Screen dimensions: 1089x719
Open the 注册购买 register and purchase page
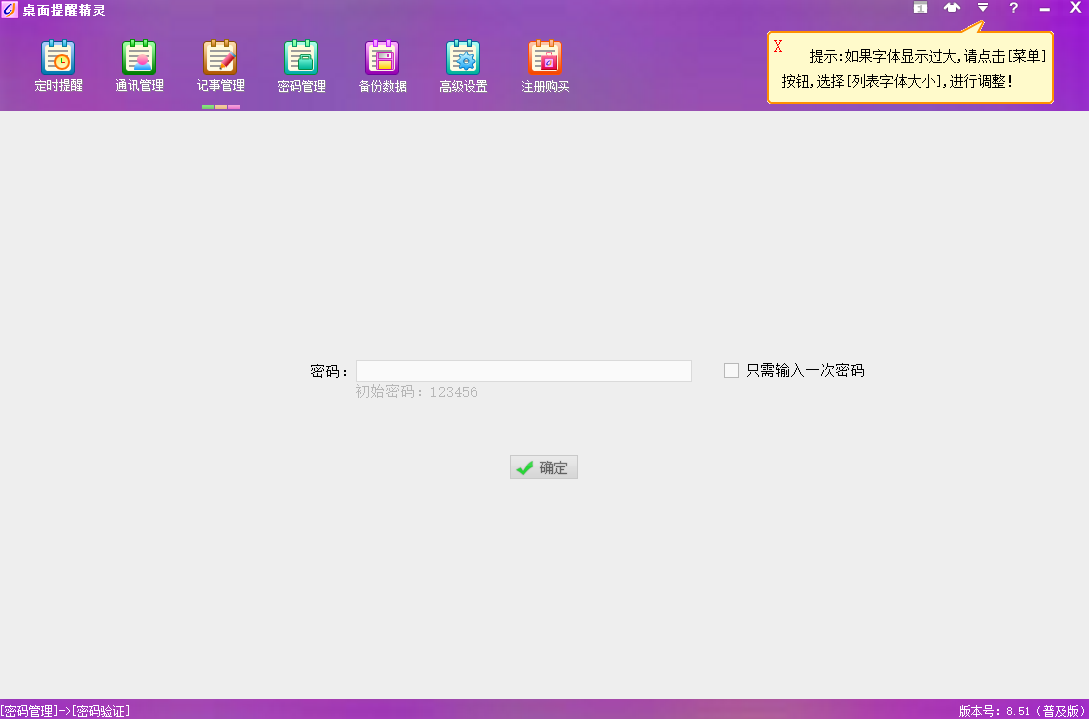click(545, 67)
